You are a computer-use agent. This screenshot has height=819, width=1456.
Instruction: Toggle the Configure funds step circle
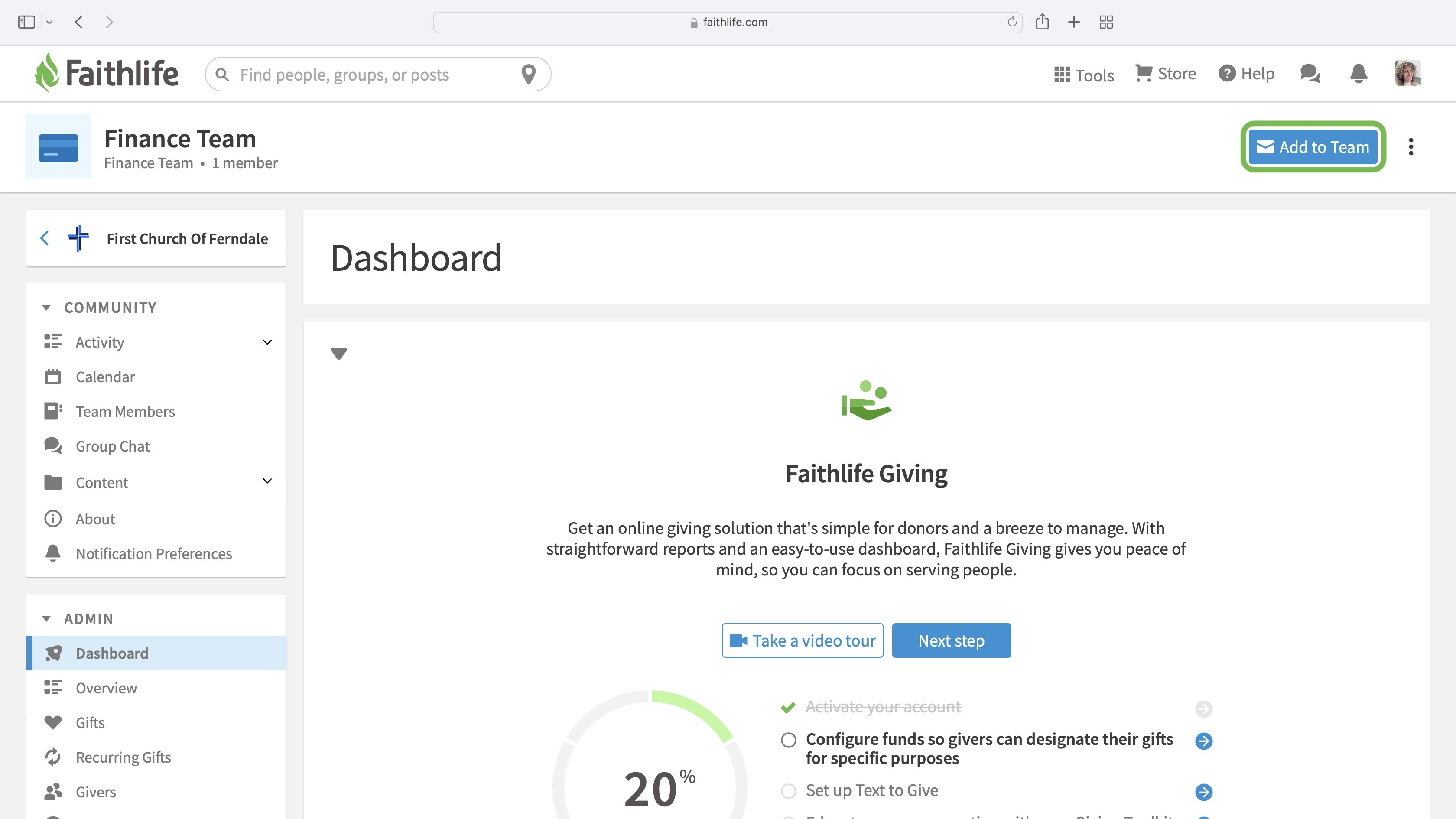tap(789, 741)
